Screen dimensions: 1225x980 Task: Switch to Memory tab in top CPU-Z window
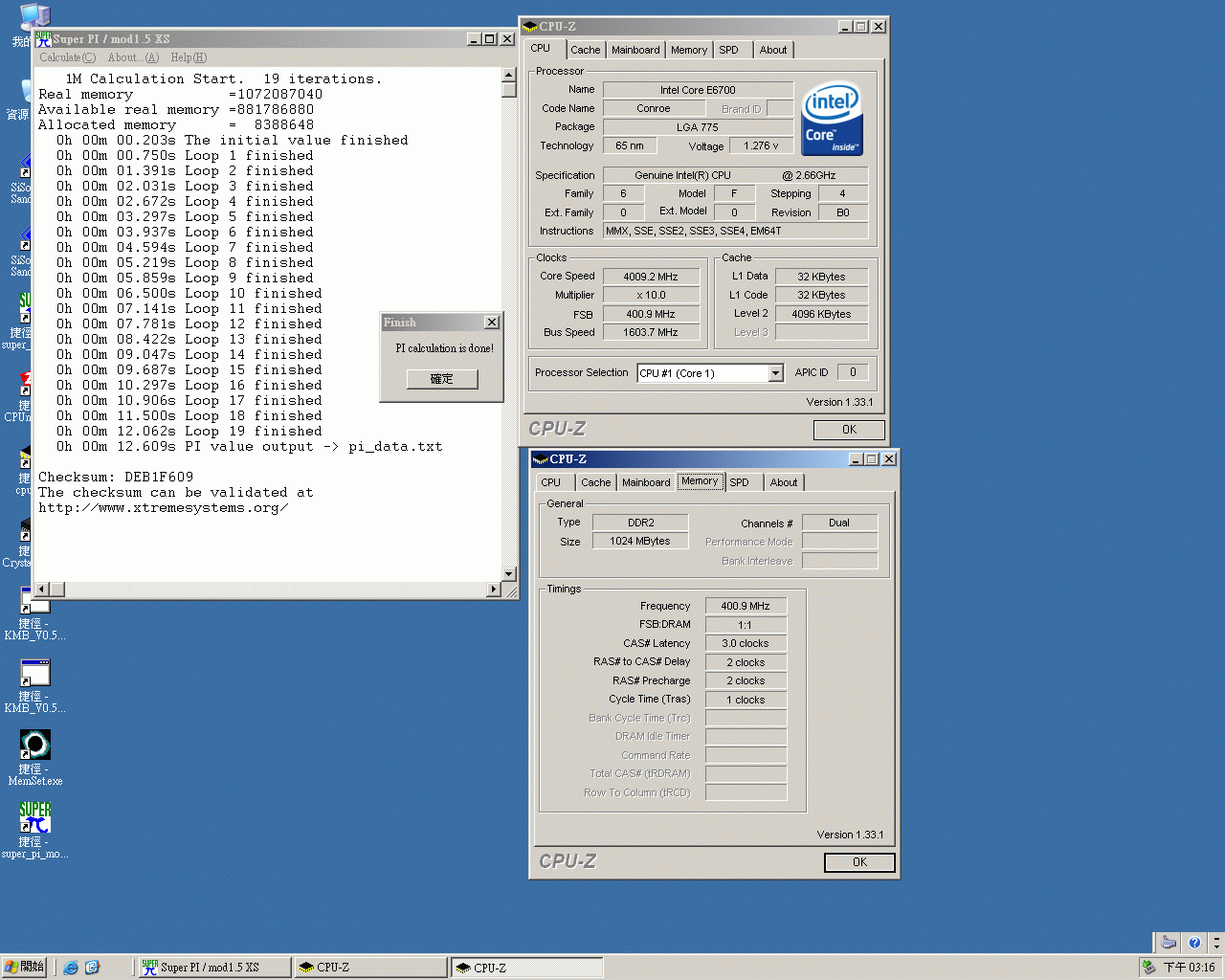point(689,50)
